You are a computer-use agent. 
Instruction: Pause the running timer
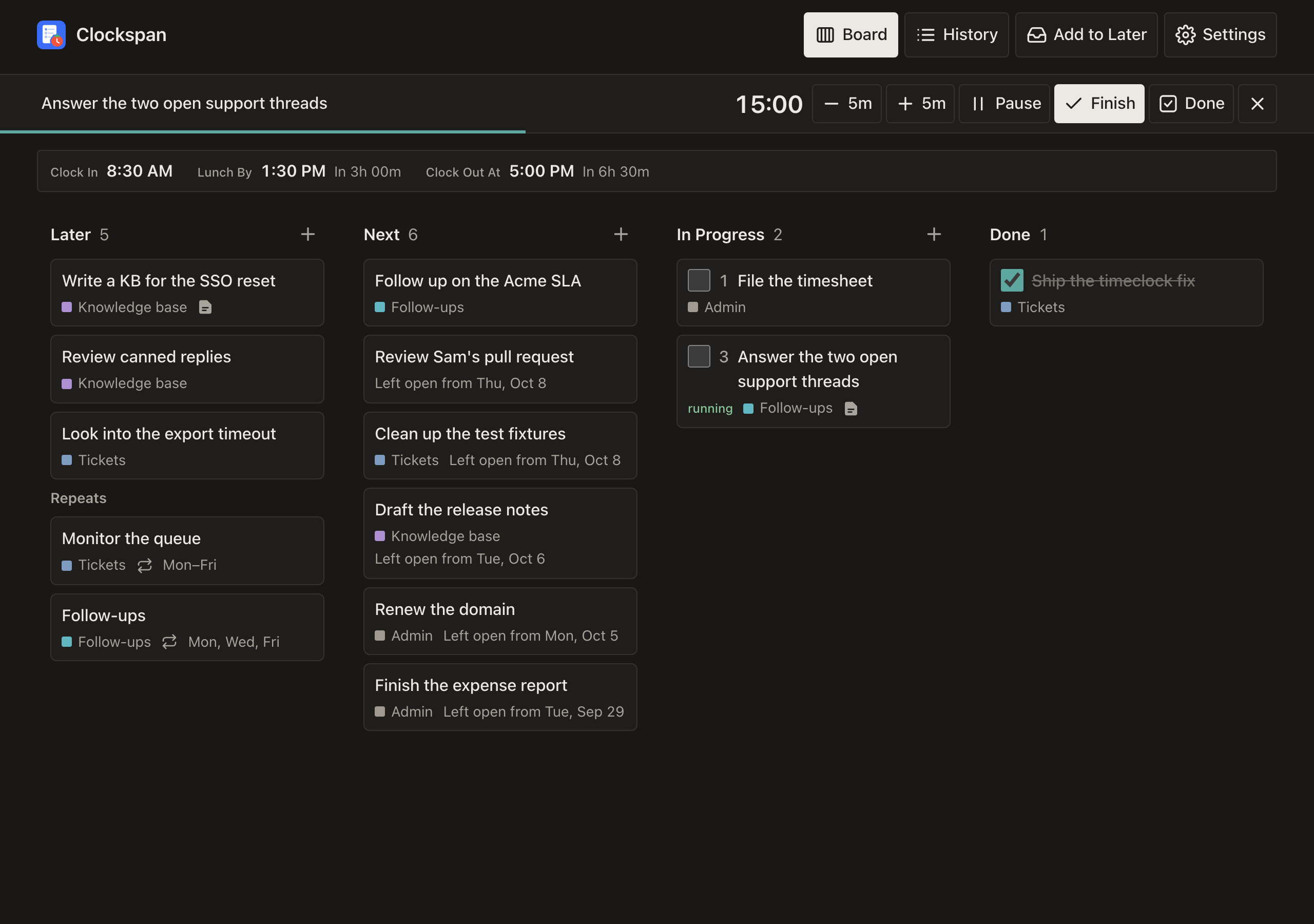tap(1004, 104)
